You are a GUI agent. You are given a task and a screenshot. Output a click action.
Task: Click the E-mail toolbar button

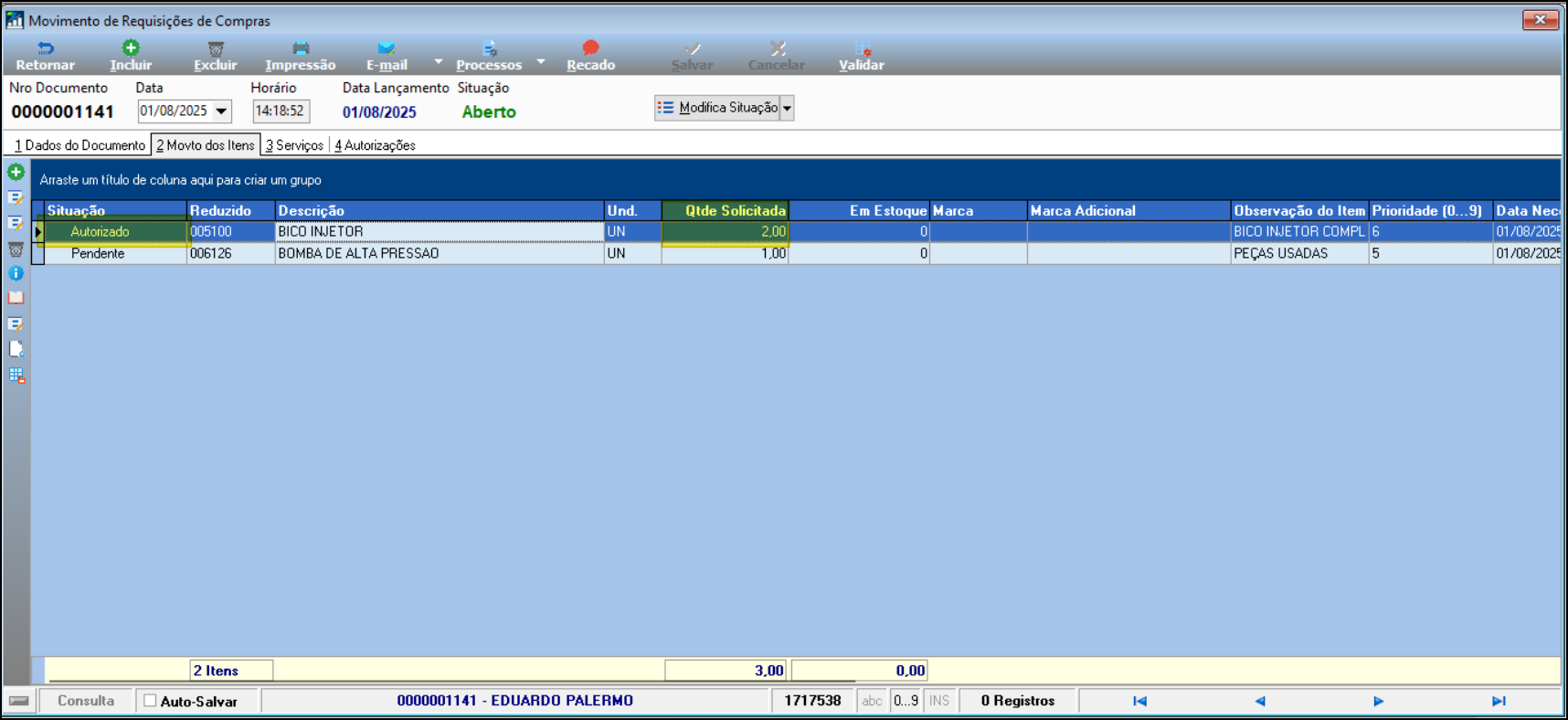click(x=387, y=56)
